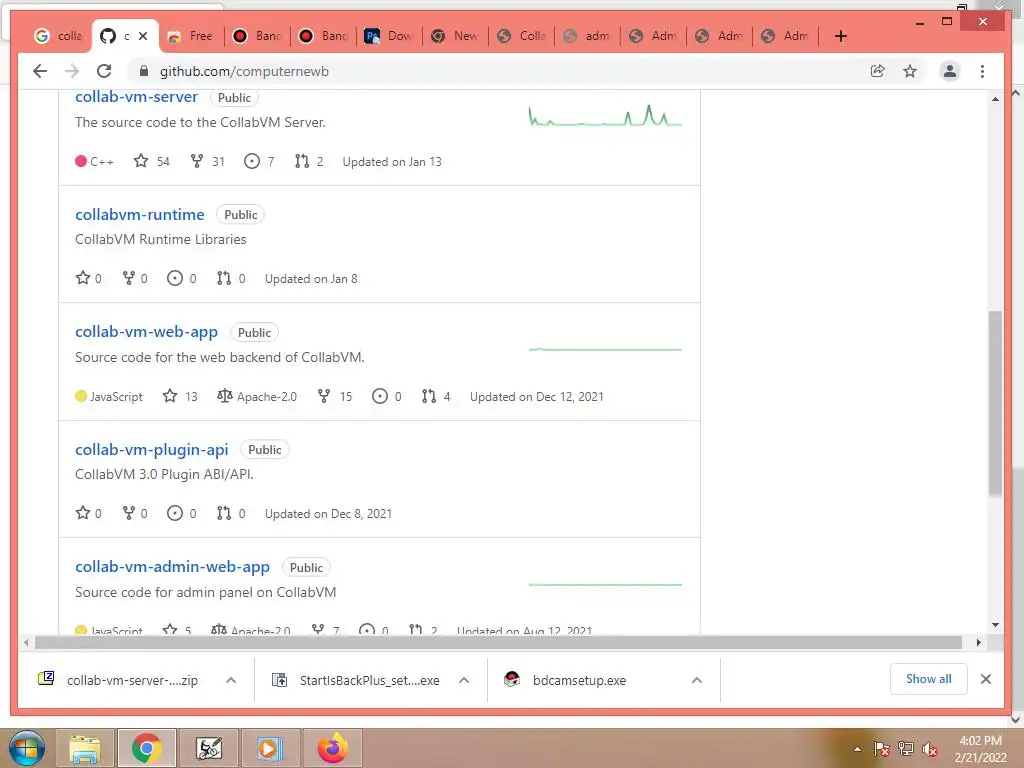Click the Action Center flag tray icon
The image size is (1024, 768).
pos(882,749)
